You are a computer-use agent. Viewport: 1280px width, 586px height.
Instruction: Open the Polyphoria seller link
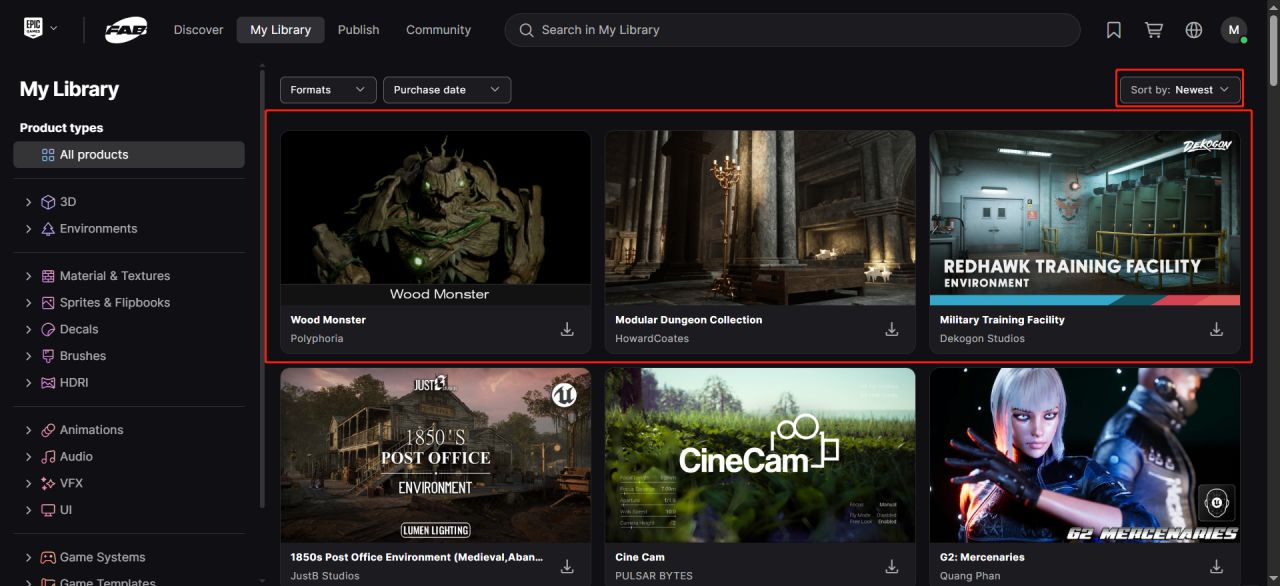(x=317, y=339)
